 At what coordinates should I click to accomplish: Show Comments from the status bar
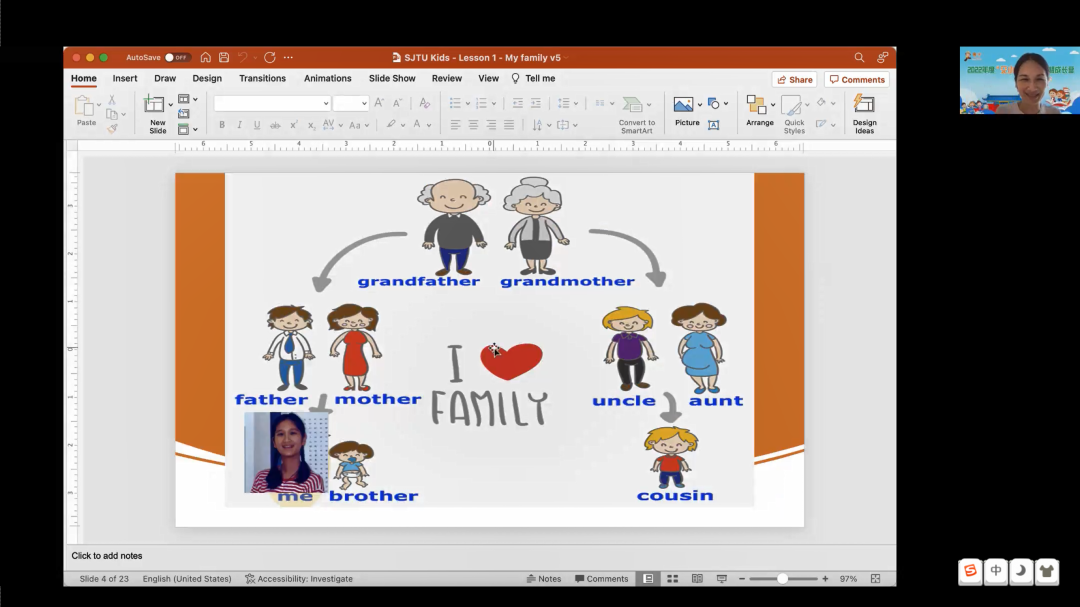601,579
